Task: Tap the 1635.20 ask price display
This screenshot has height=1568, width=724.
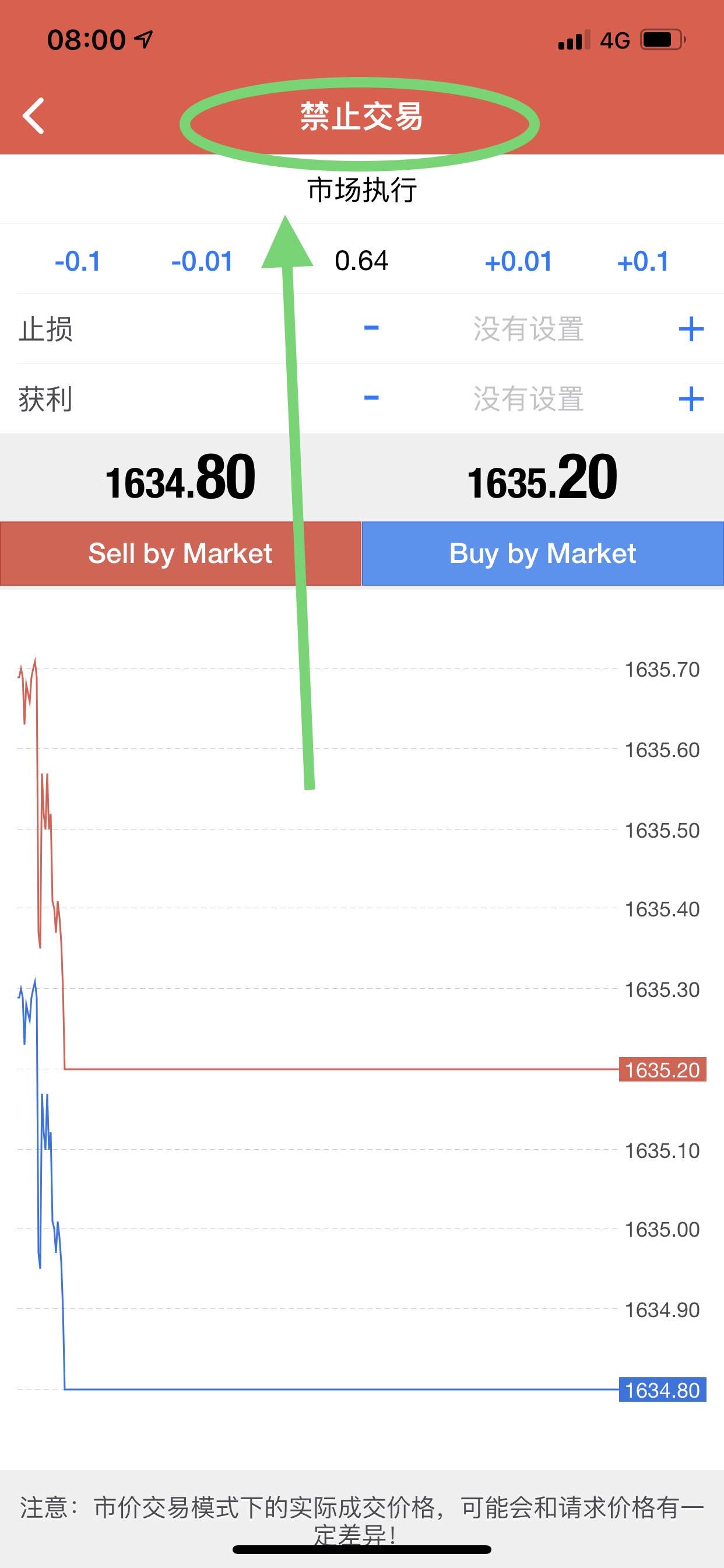Action: pos(542,478)
